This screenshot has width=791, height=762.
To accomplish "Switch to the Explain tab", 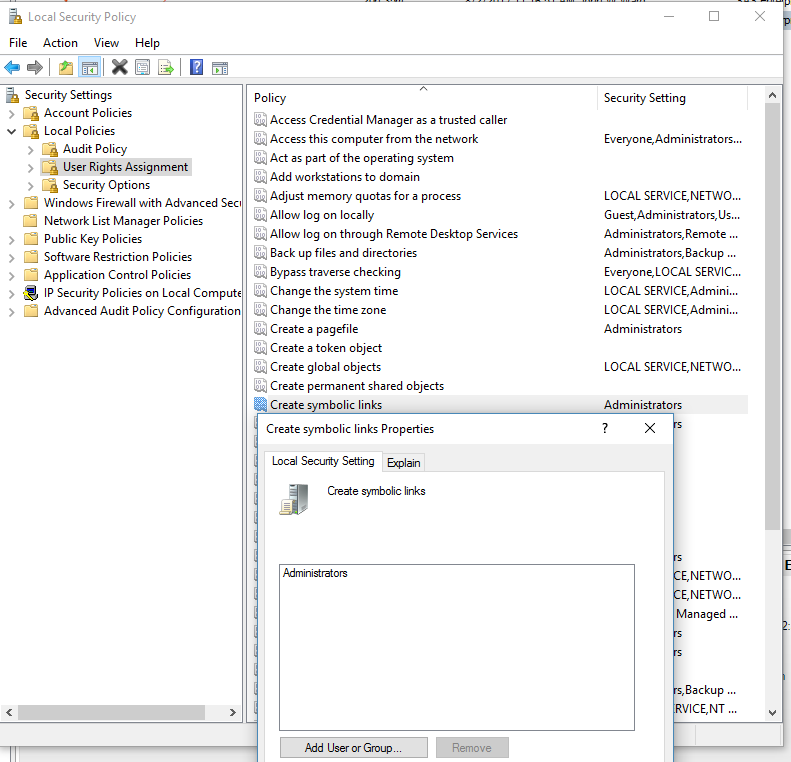I will (404, 462).
